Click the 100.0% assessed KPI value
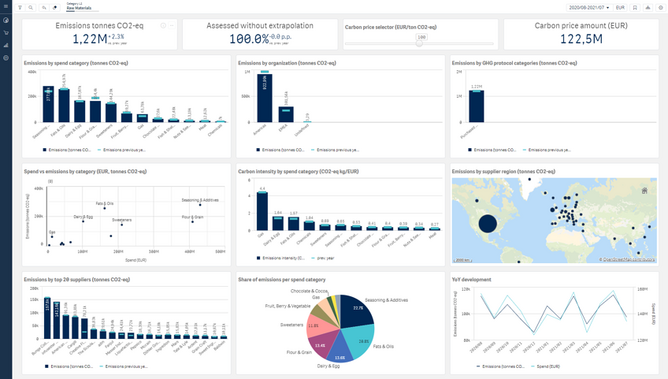 (x=249, y=39)
